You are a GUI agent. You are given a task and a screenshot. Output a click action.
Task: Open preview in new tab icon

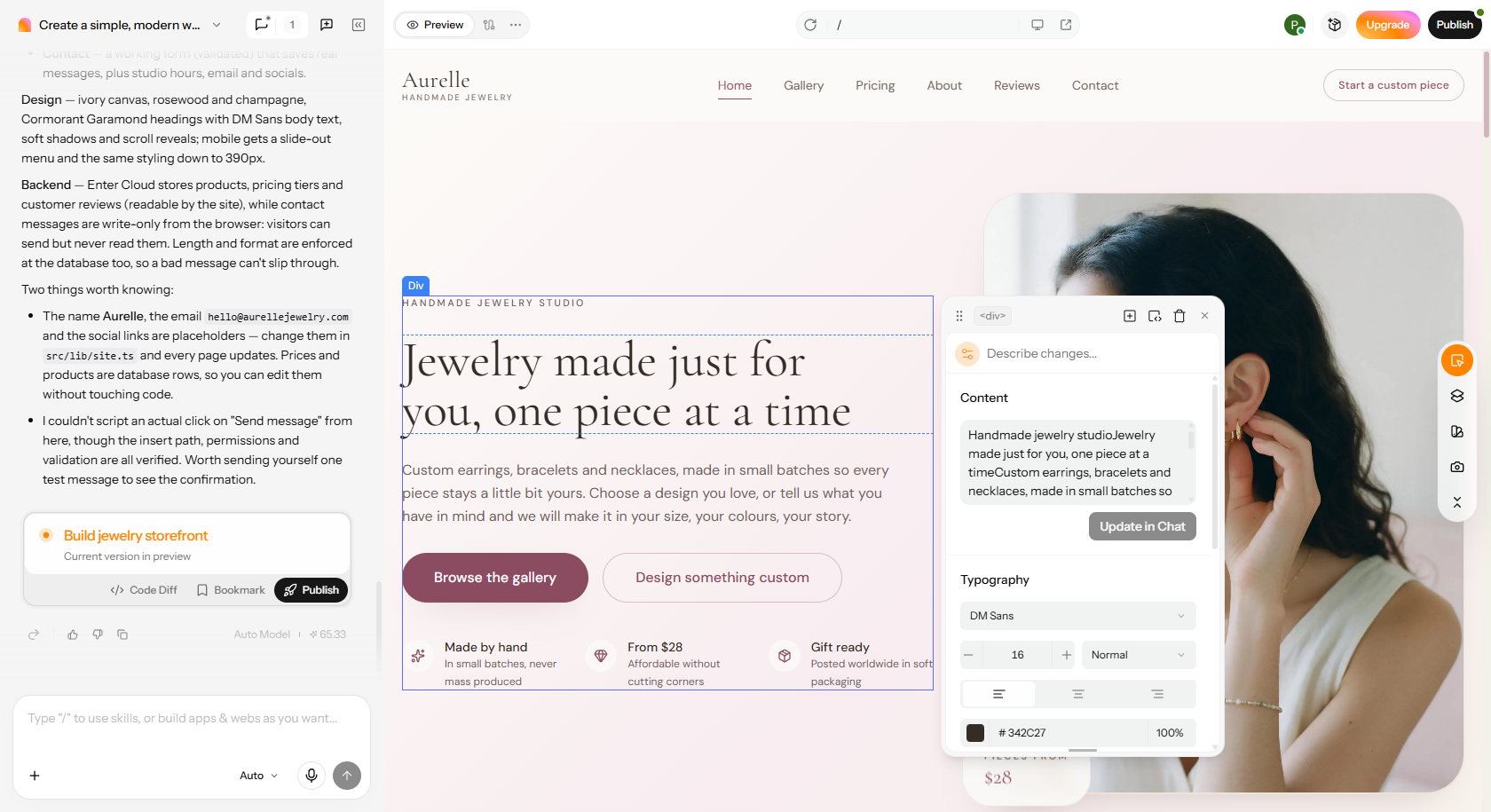click(1066, 25)
